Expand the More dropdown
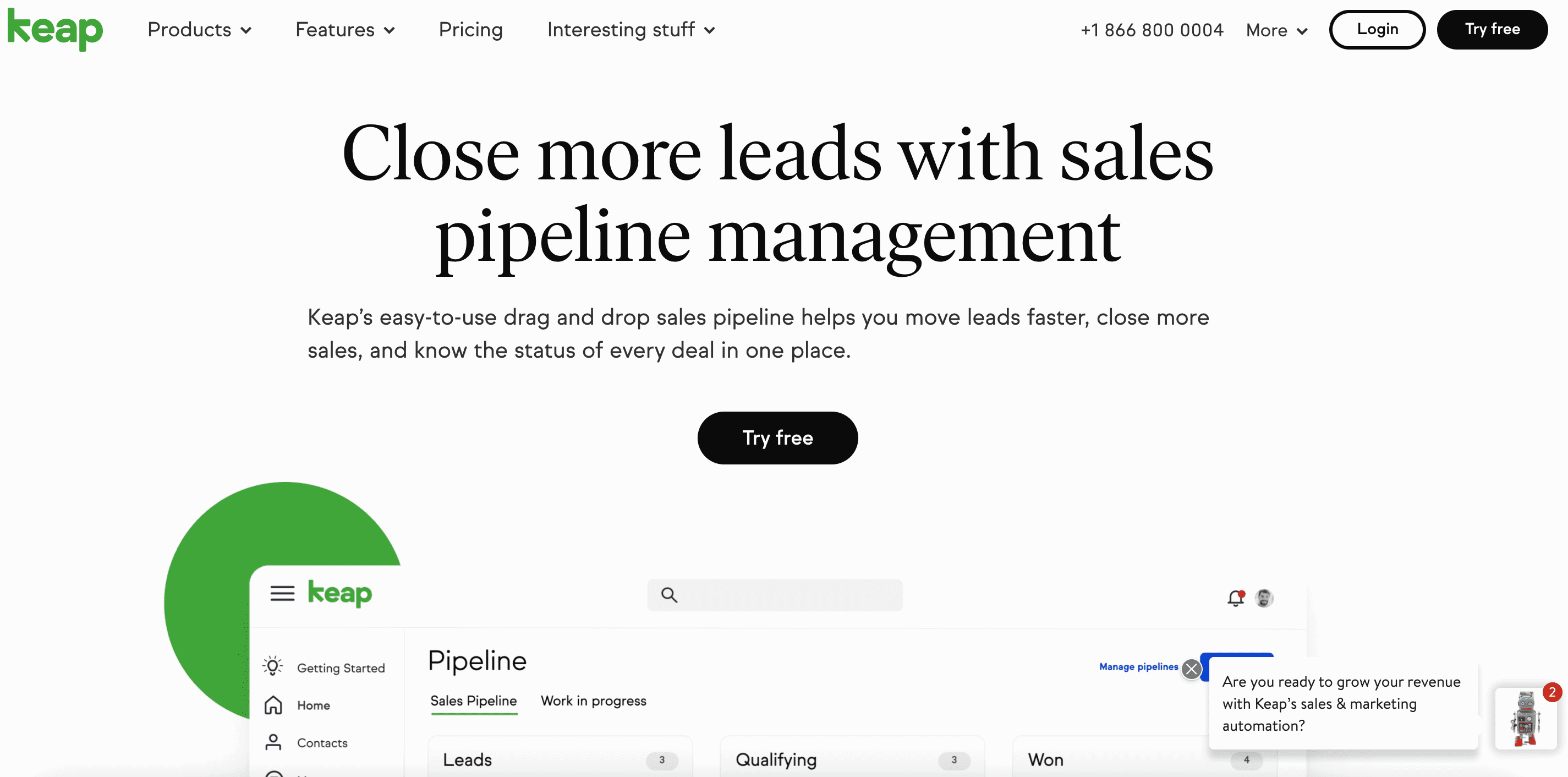Screen dimensions: 1568x777 (x=1276, y=30)
